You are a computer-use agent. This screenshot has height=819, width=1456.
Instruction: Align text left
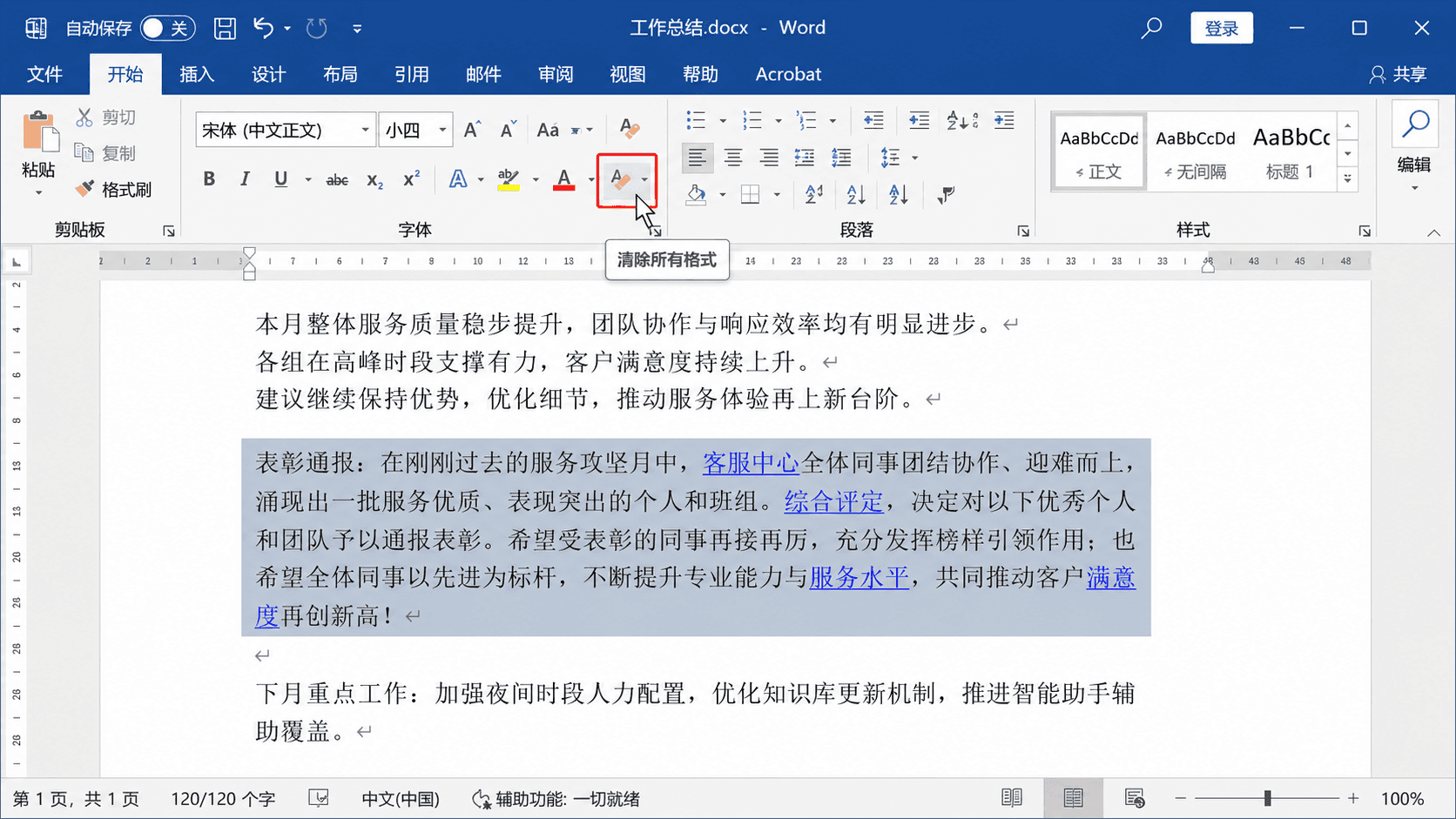[697, 158]
